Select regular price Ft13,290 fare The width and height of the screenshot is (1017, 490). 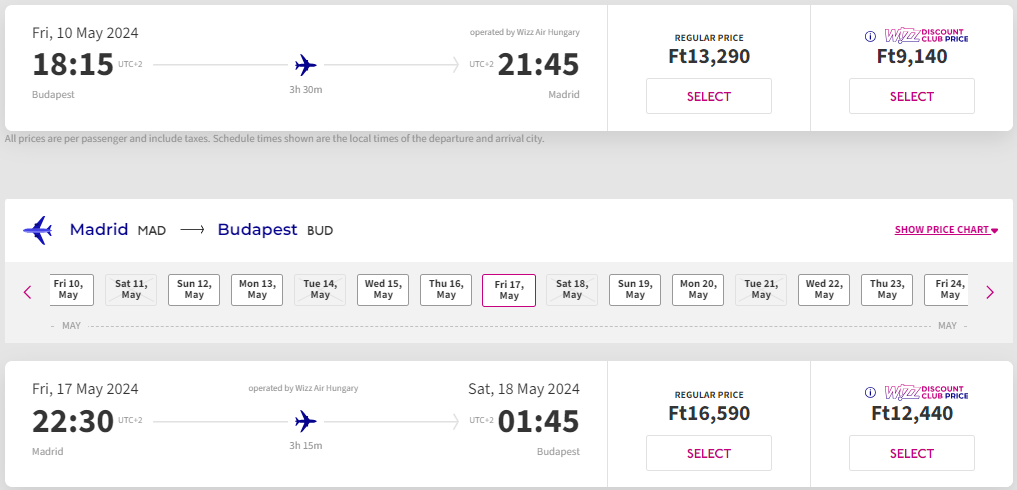click(709, 97)
